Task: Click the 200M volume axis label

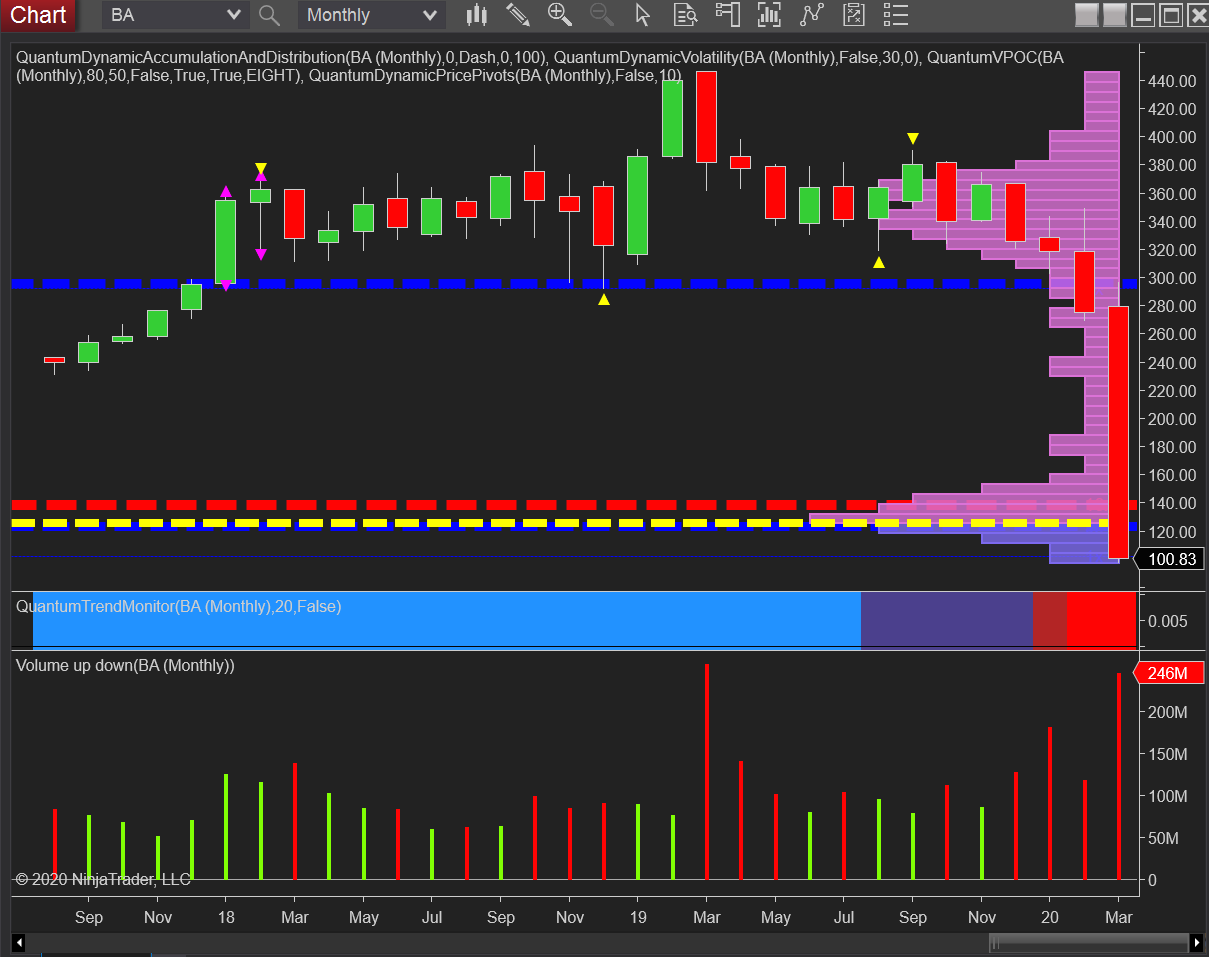Action: click(1167, 712)
